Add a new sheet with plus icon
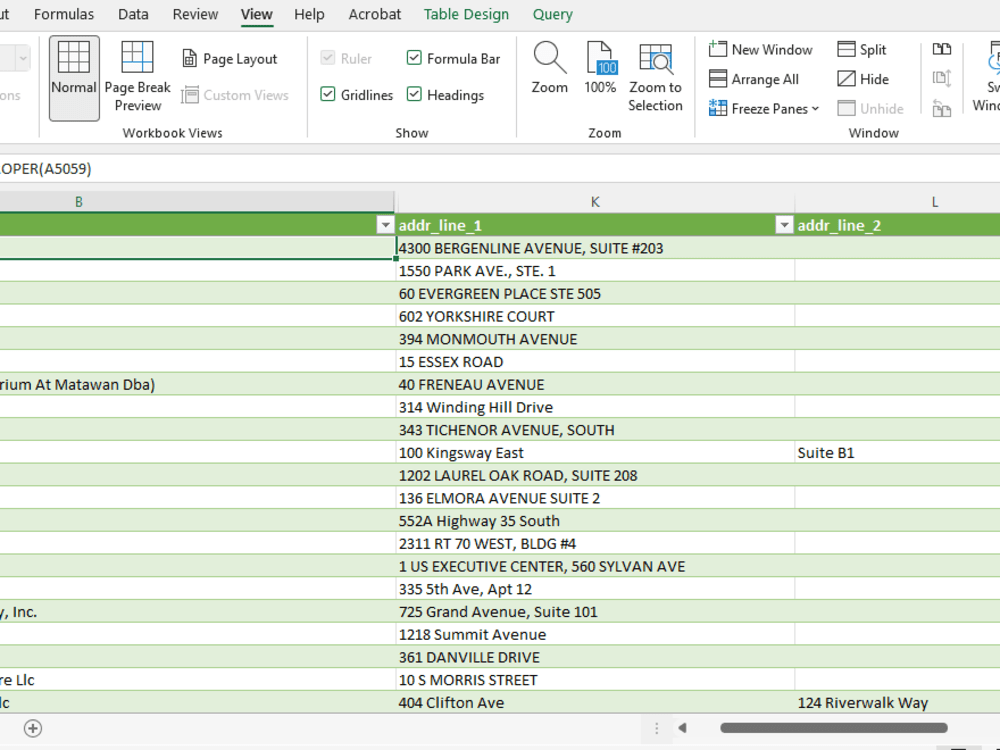The height and width of the screenshot is (750, 1000). 33,728
